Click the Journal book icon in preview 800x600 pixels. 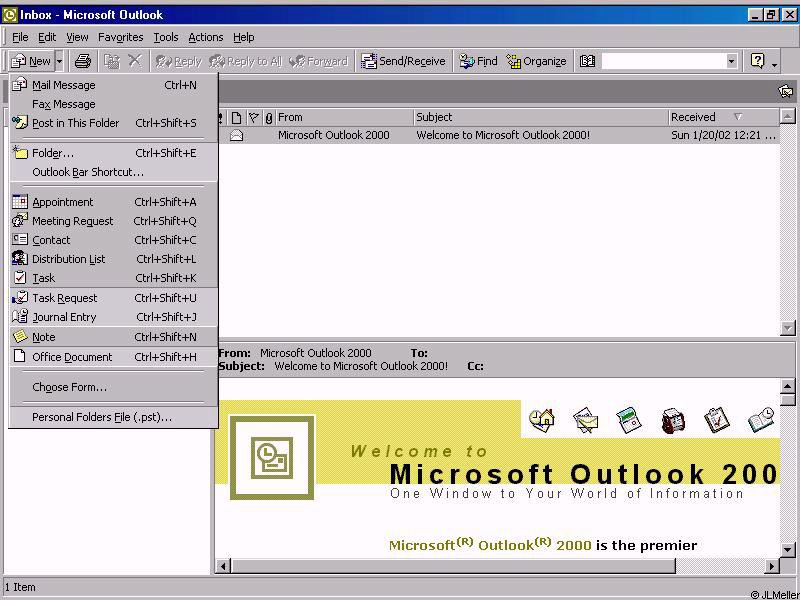pos(761,419)
